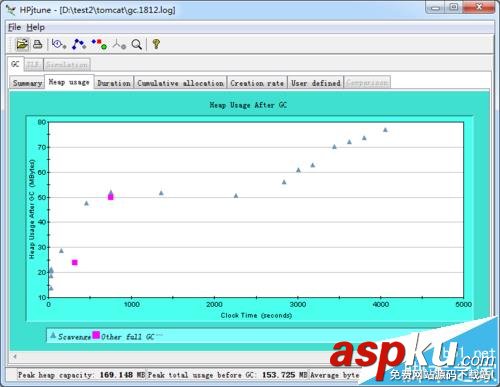Open the Duration tab
The image size is (500, 387).
pos(114,83)
